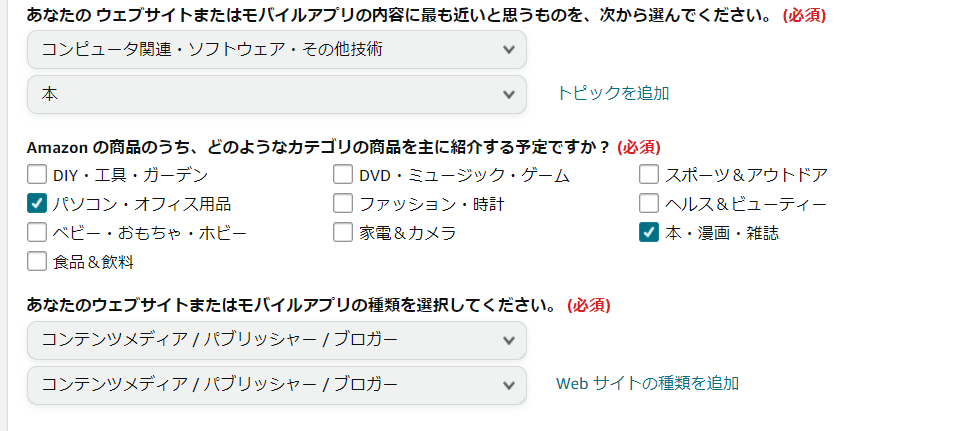Uncheck the パソコン・オフィス用品 checkbox

coord(38,204)
